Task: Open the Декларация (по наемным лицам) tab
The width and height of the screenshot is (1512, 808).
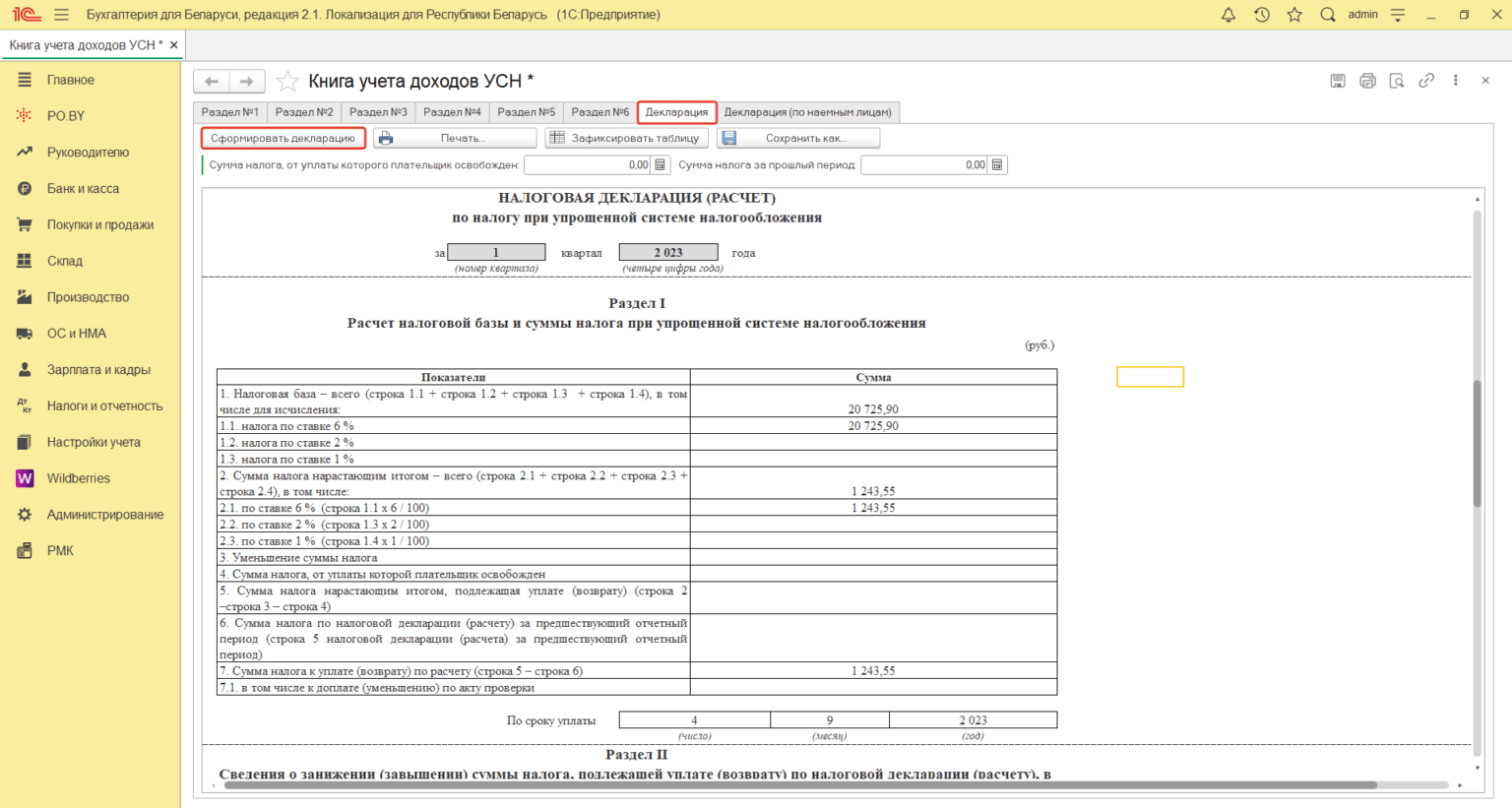Action: click(807, 112)
